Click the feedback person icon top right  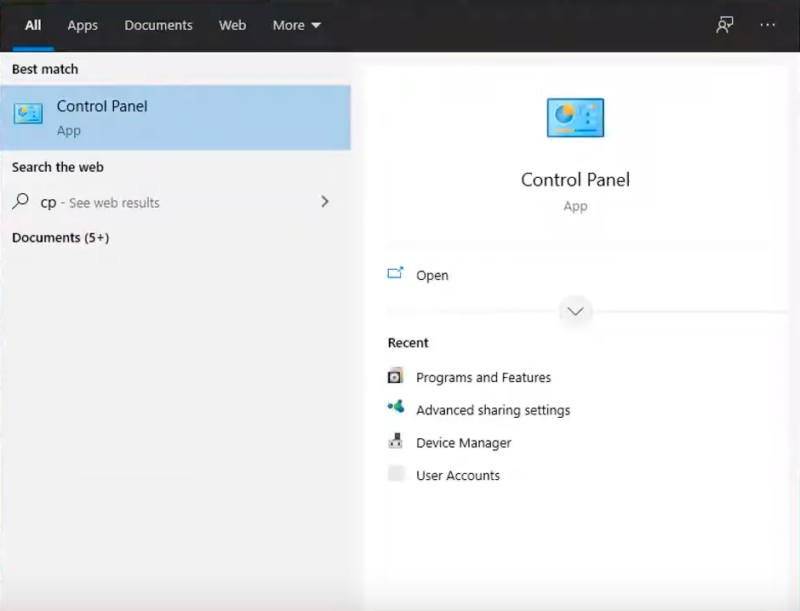[723, 25]
